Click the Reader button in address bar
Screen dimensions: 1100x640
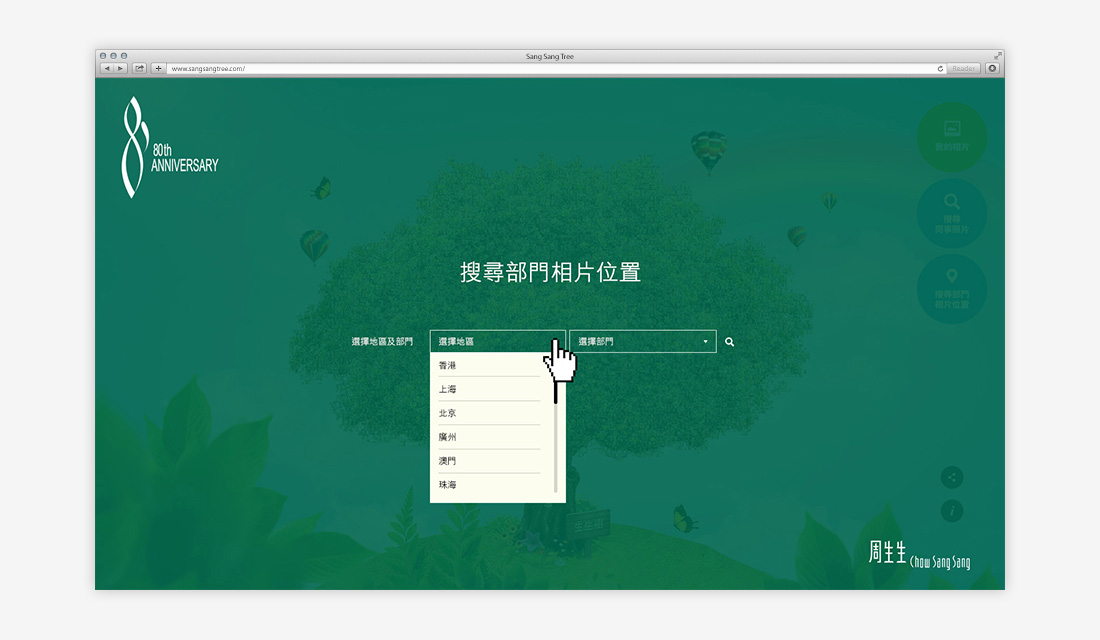click(964, 69)
